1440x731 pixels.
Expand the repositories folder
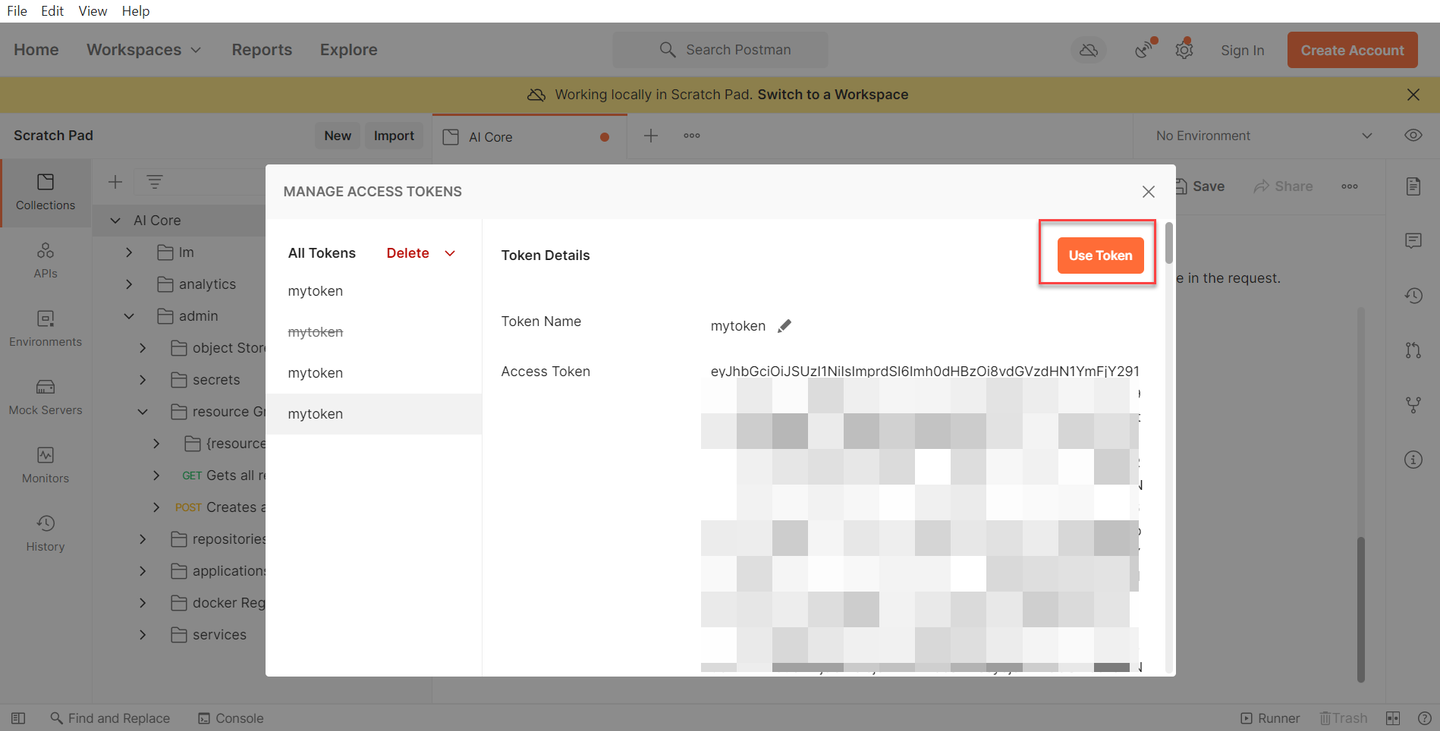point(143,539)
